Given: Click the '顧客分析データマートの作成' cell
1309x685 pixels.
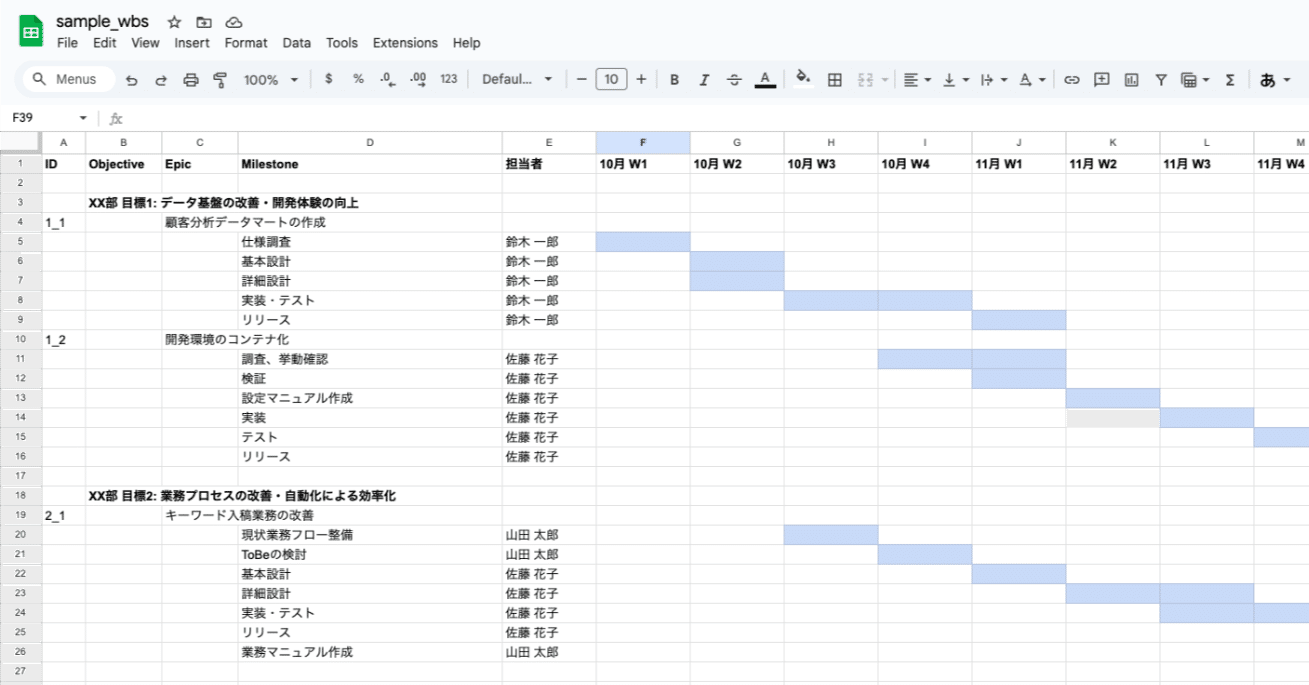Looking at the screenshot, I should 200,223.
